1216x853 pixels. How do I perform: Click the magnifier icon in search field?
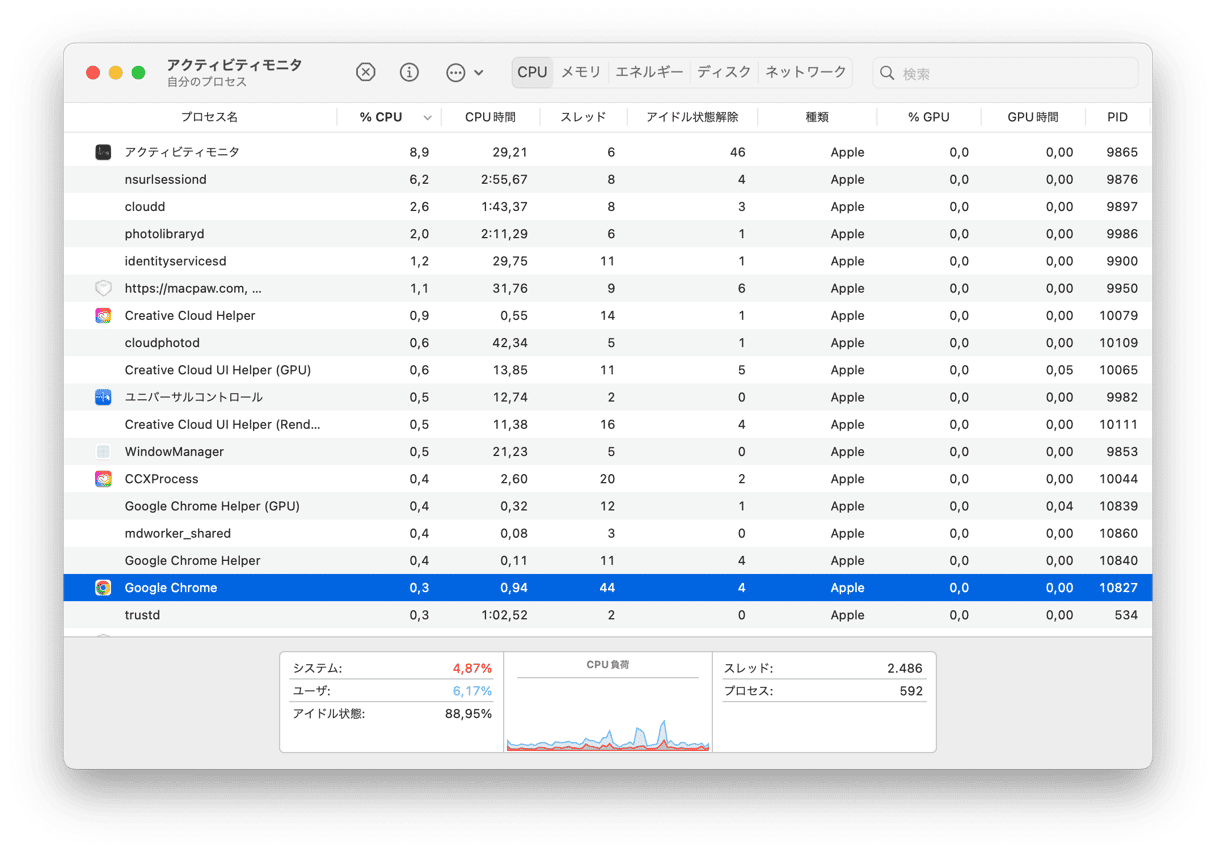click(887, 73)
